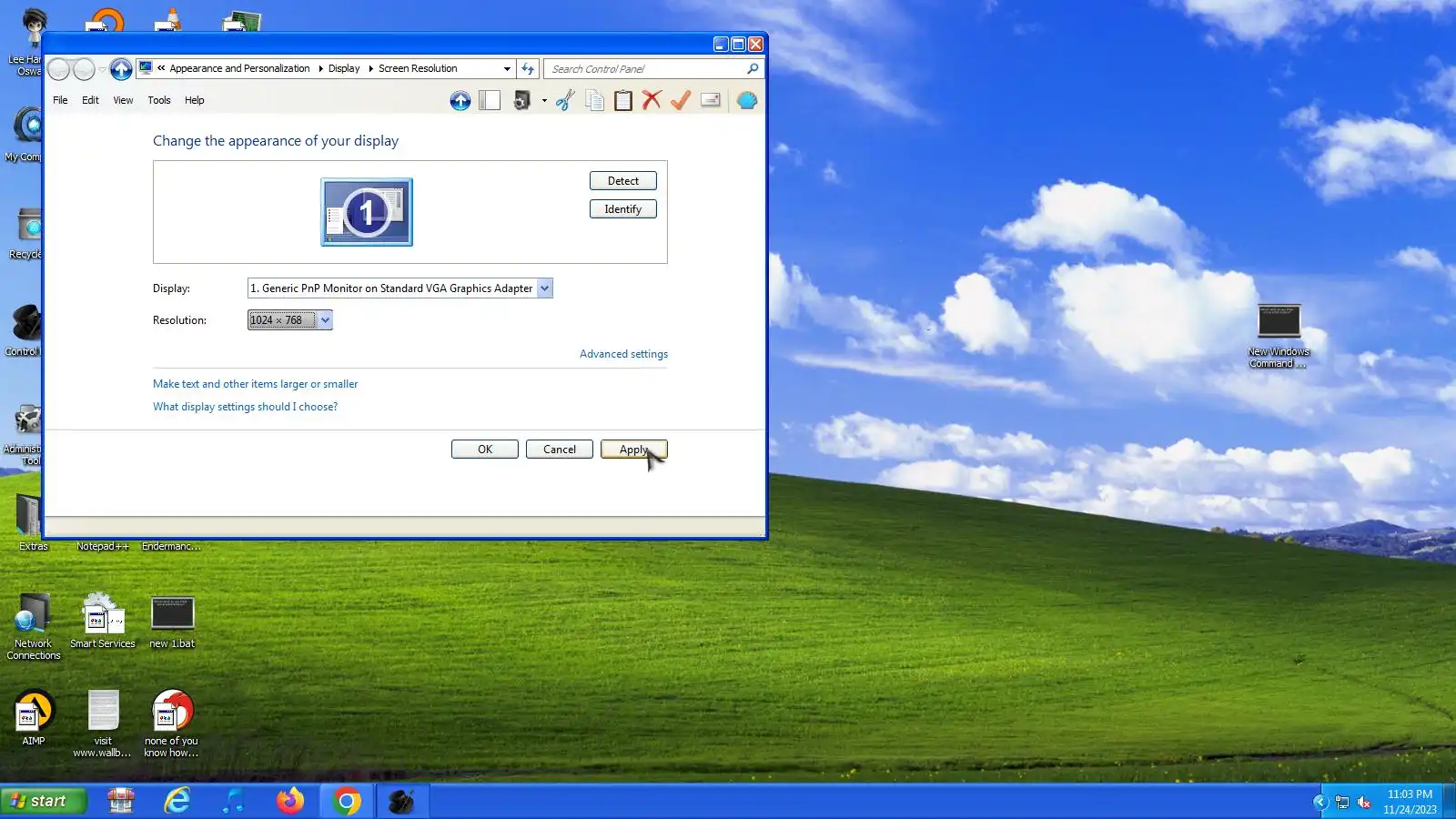1456x819 pixels.
Task: Open the Edit menu
Action: [90, 101]
